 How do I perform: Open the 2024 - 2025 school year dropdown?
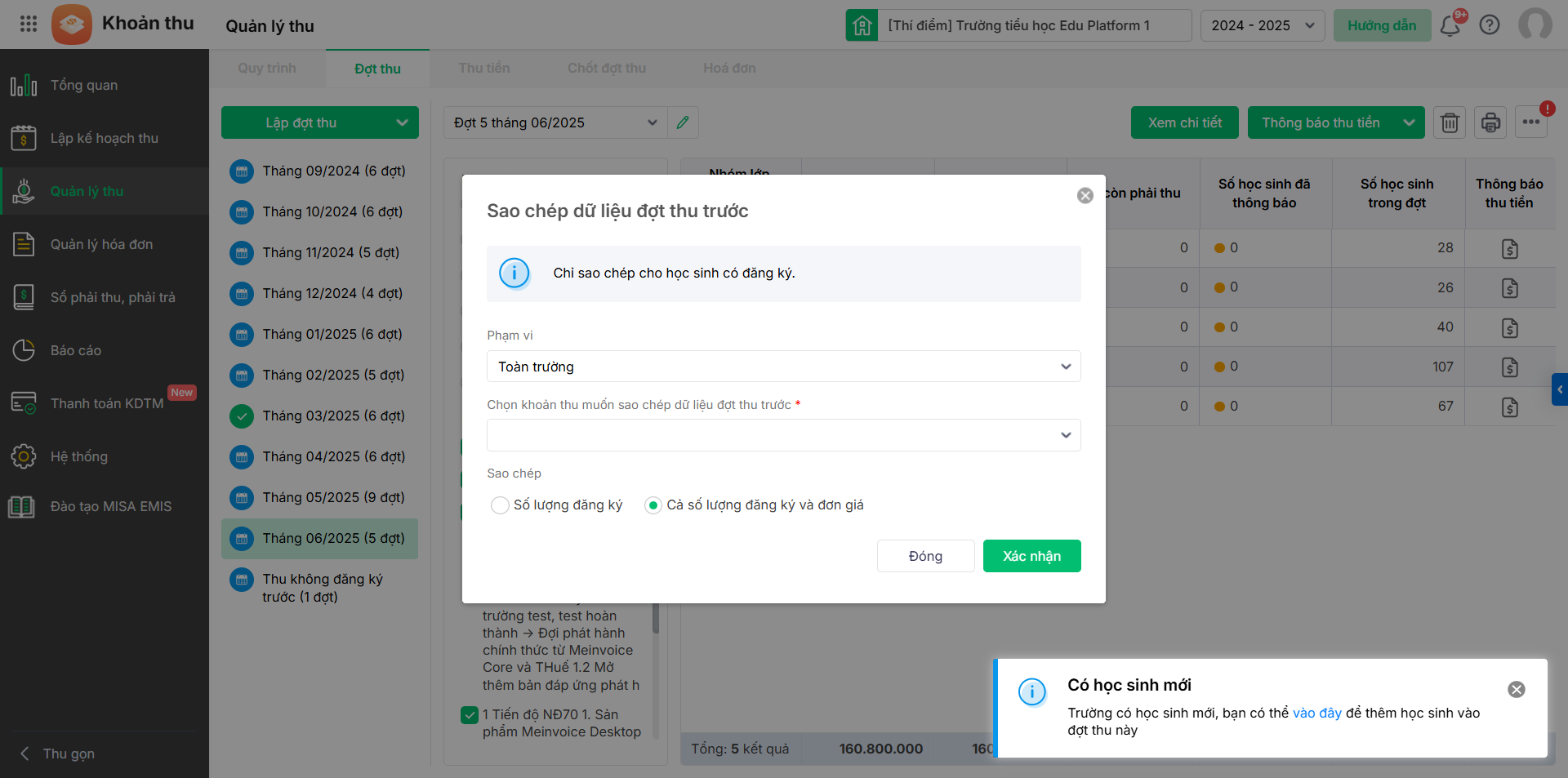[x=1262, y=25]
